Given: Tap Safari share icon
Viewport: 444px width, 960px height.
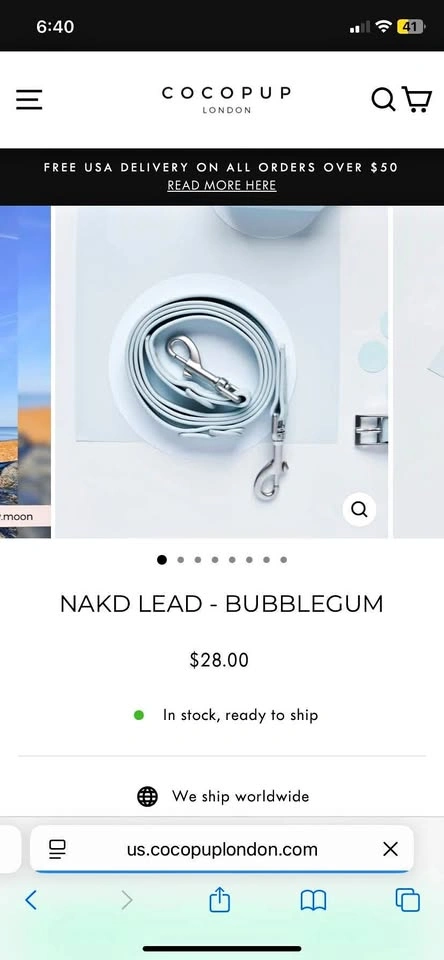Looking at the screenshot, I should click(x=219, y=901).
